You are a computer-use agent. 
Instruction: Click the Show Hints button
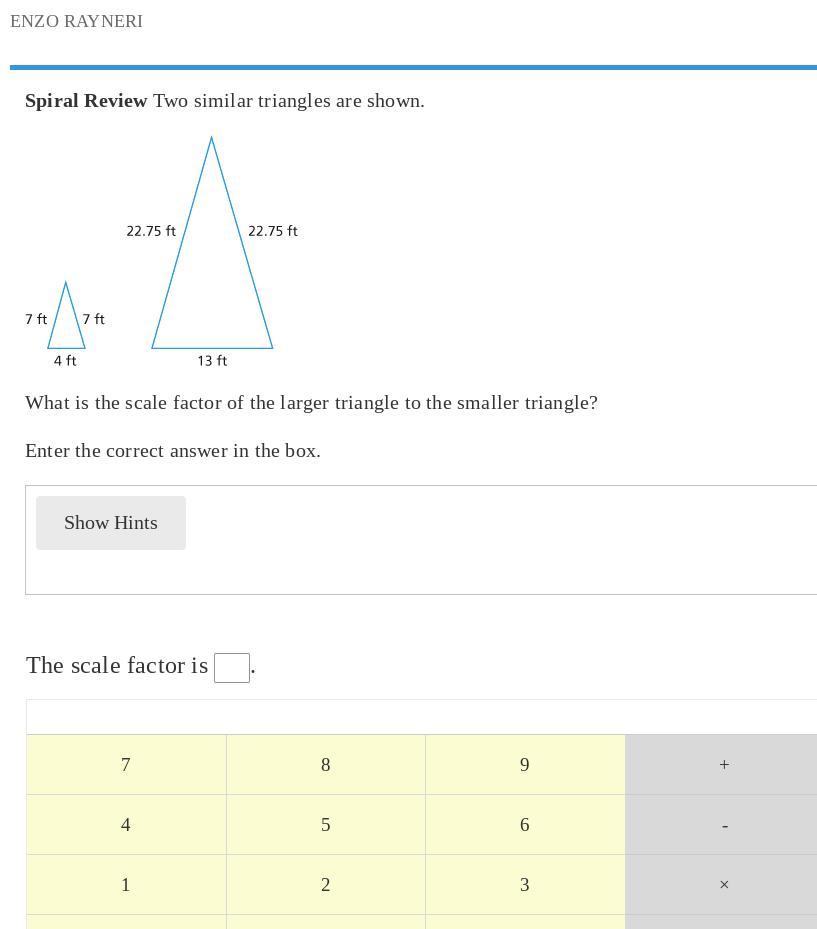[x=111, y=523]
